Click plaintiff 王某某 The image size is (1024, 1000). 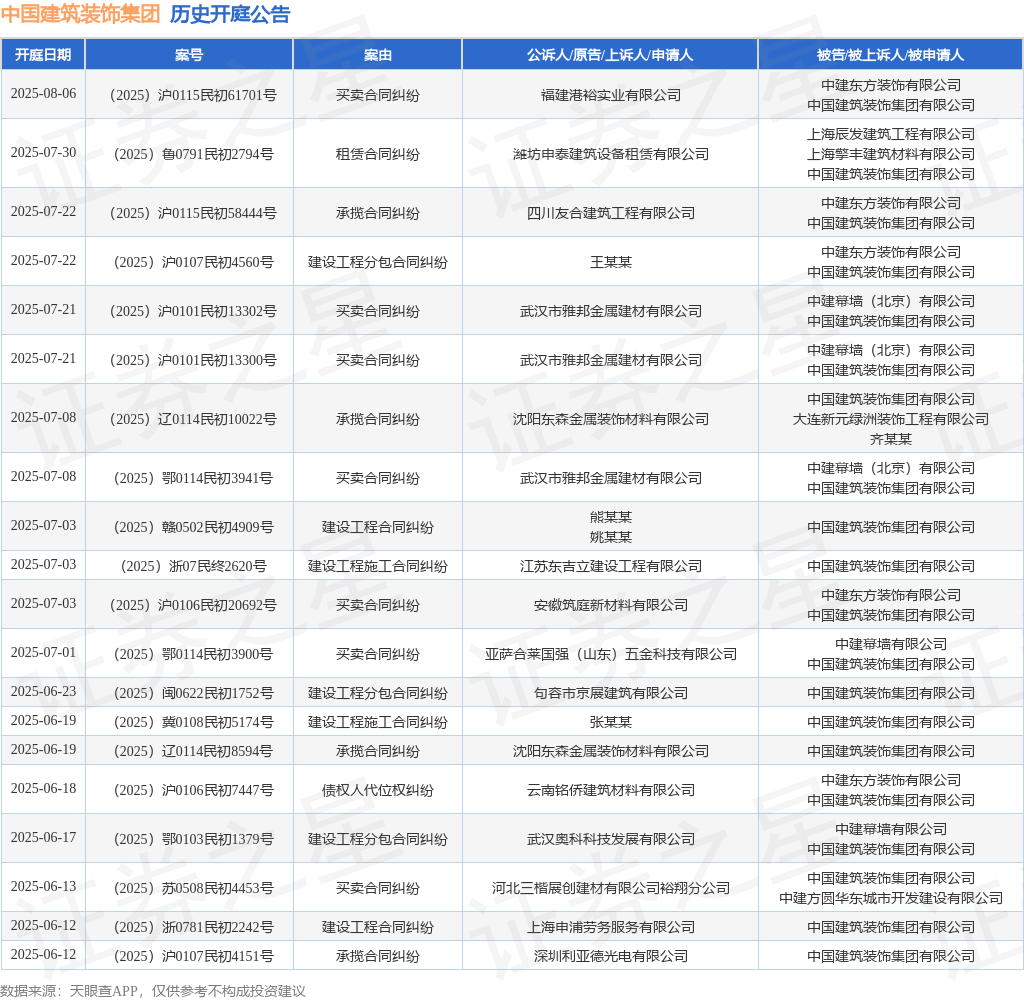[611, 262]
